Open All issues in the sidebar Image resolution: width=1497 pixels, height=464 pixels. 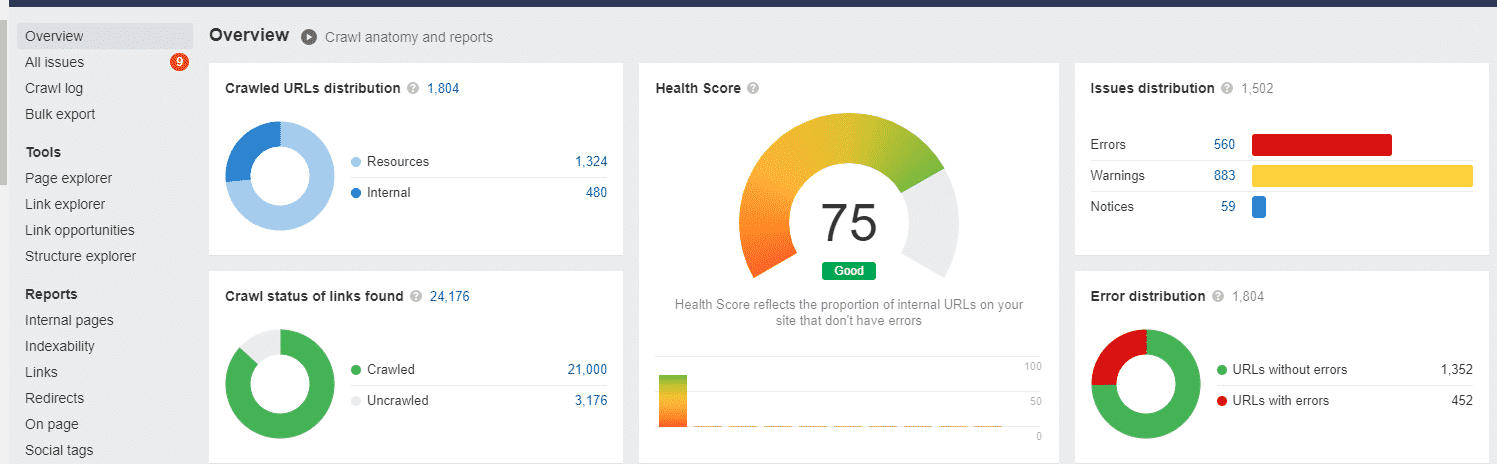click(x=54, y=62)
